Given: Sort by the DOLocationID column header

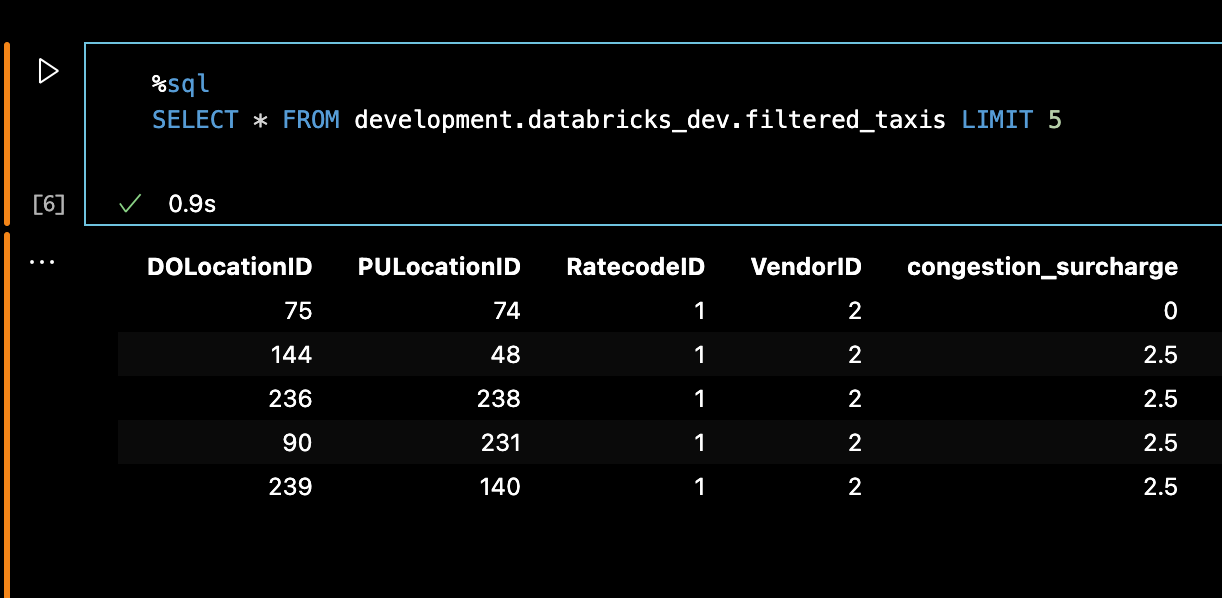Looking at the screenshot, I should pyautogui.click(x=229, y=266).
